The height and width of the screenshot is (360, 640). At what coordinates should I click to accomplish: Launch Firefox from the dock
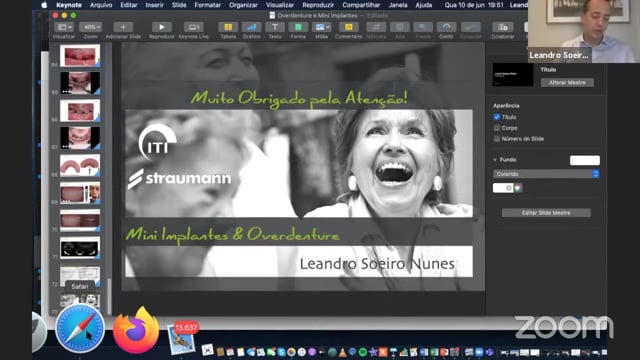tap(136, 330)
